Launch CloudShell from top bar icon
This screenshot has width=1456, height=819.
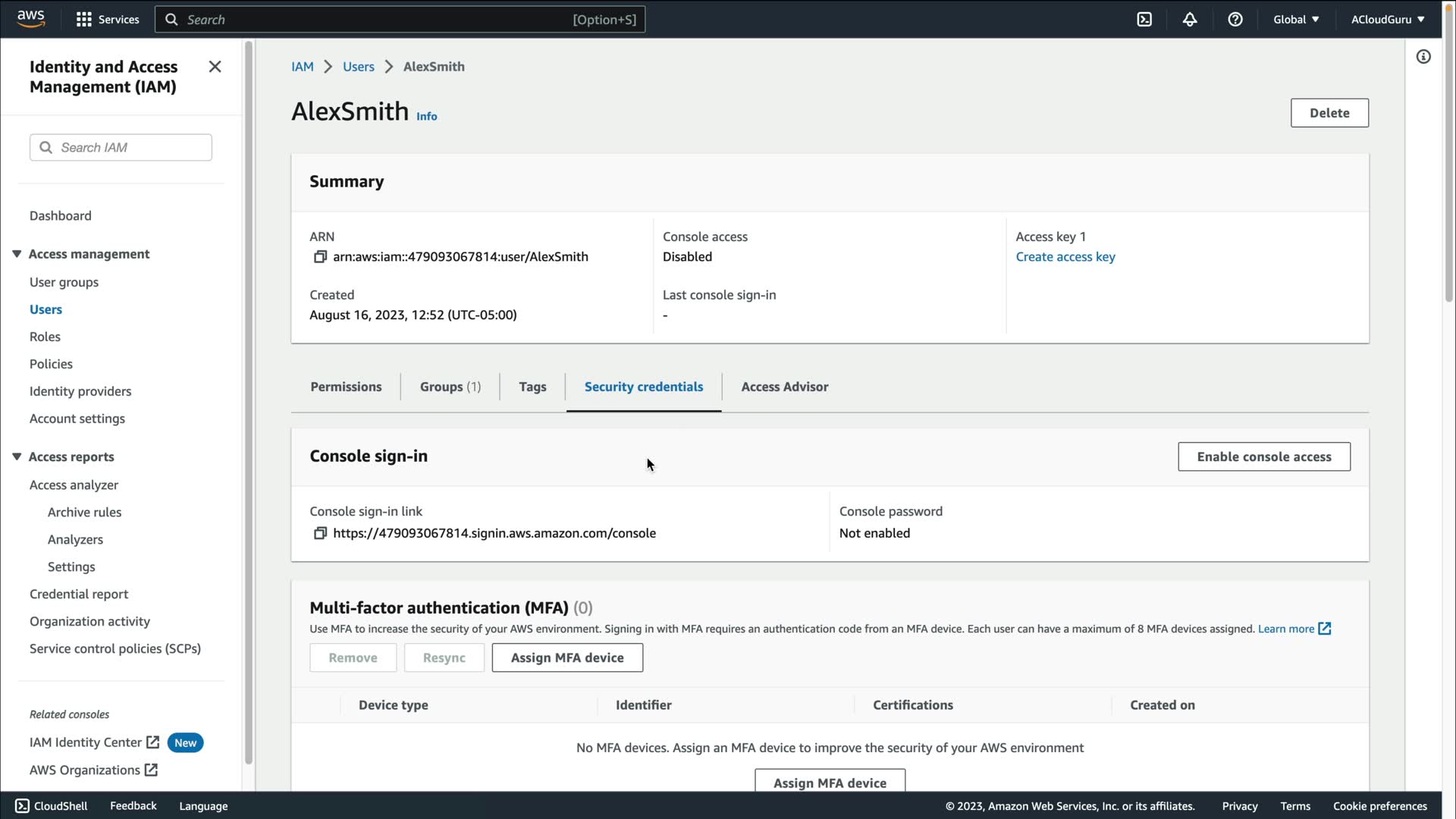[x=1144, y=20]
